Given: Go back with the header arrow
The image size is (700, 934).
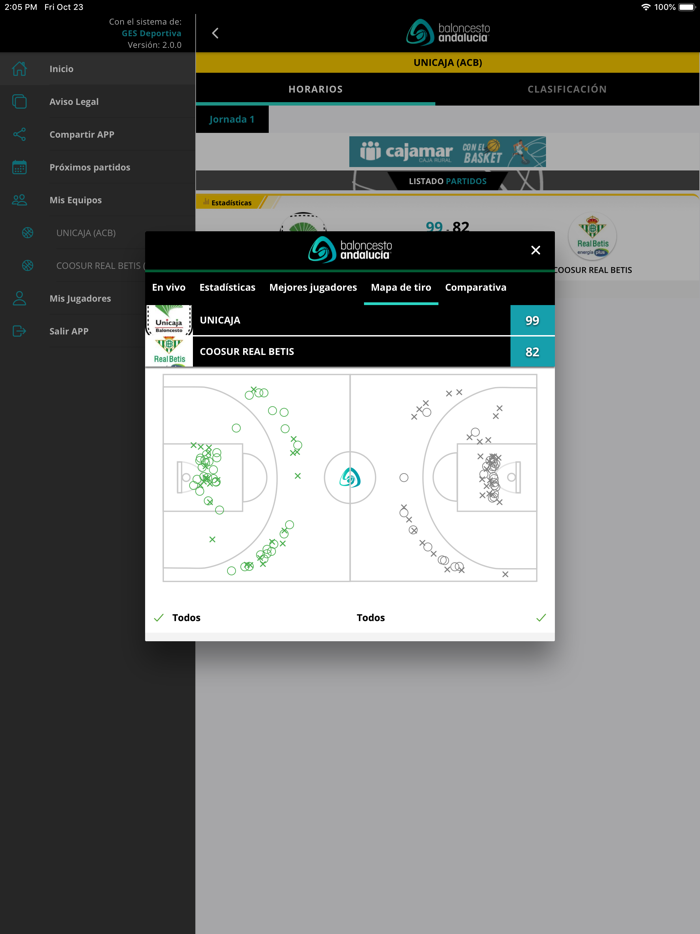Looking at the screenshot, I should coord(215,33).
